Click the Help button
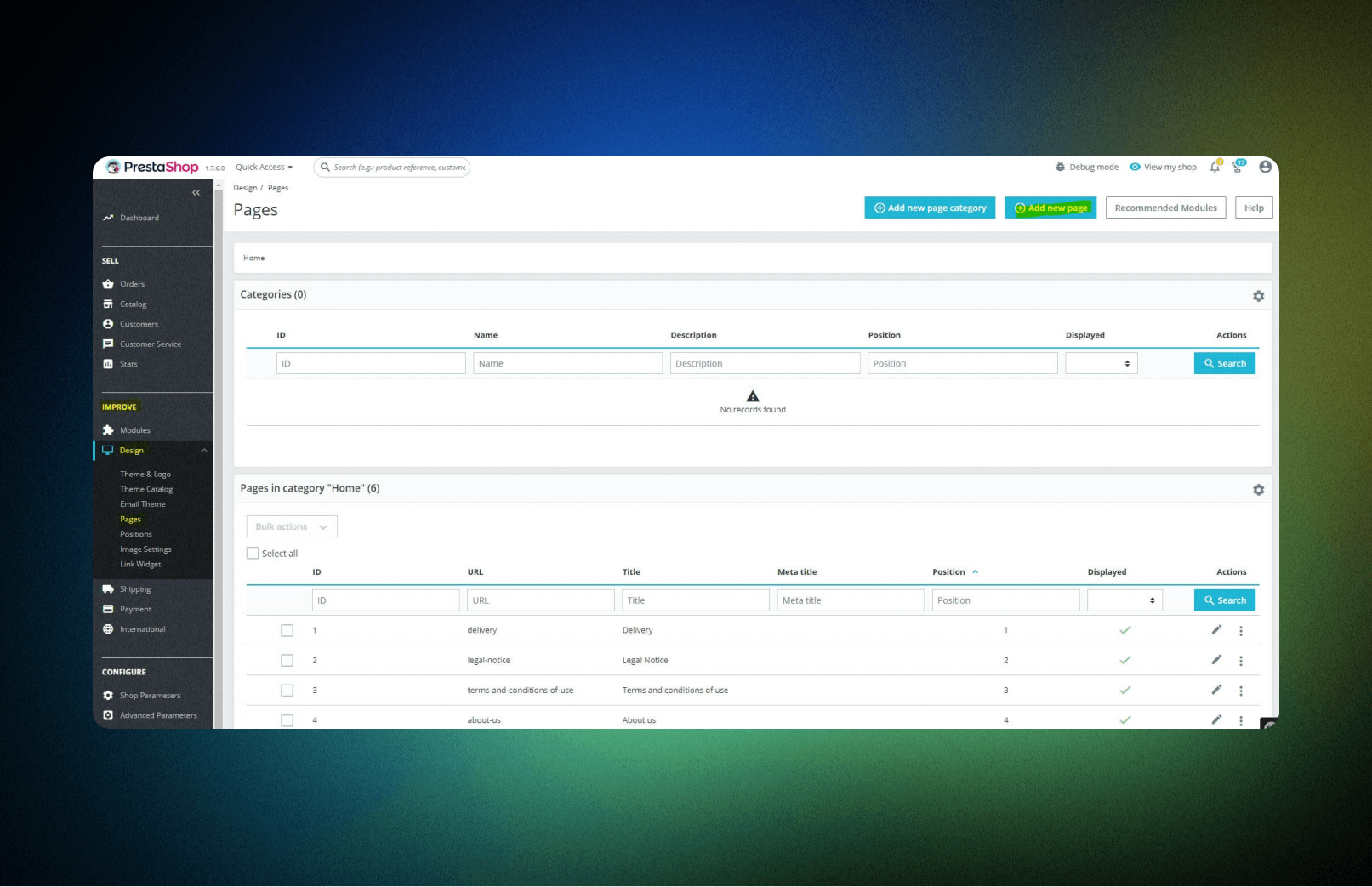The image size is (1372, 887). click(x=1254, y=208)
